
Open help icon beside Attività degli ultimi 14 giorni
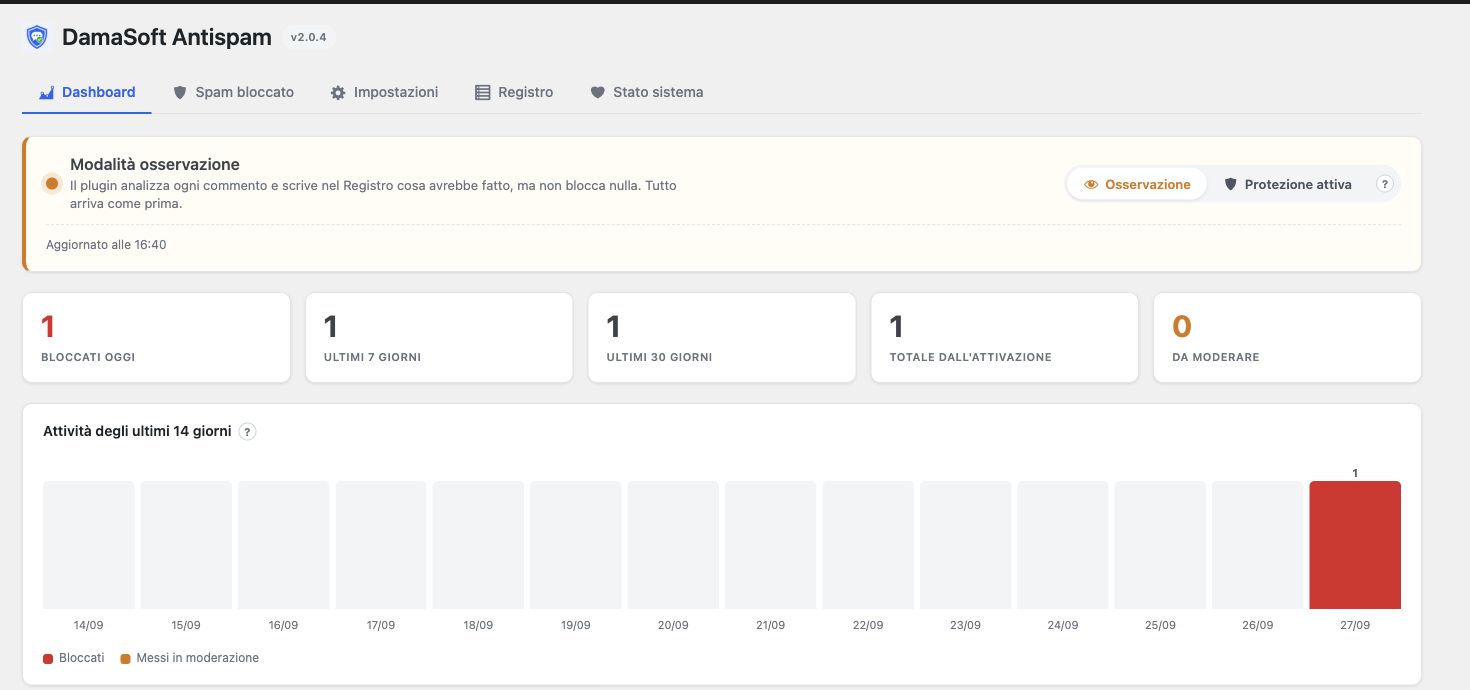pyautogui.click(x=248, y=432)
